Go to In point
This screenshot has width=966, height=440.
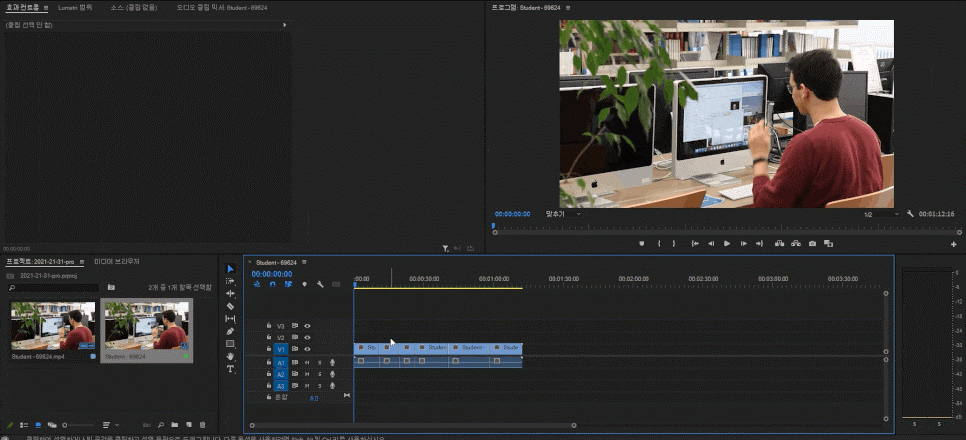pos(695,243)
